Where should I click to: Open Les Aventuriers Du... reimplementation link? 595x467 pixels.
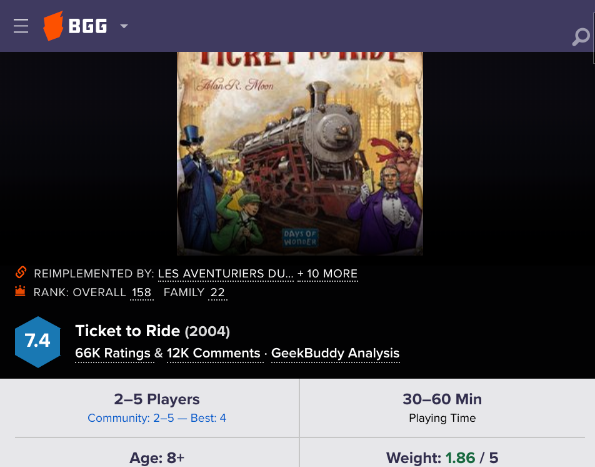pyautogui.click(x=226, y=274)
